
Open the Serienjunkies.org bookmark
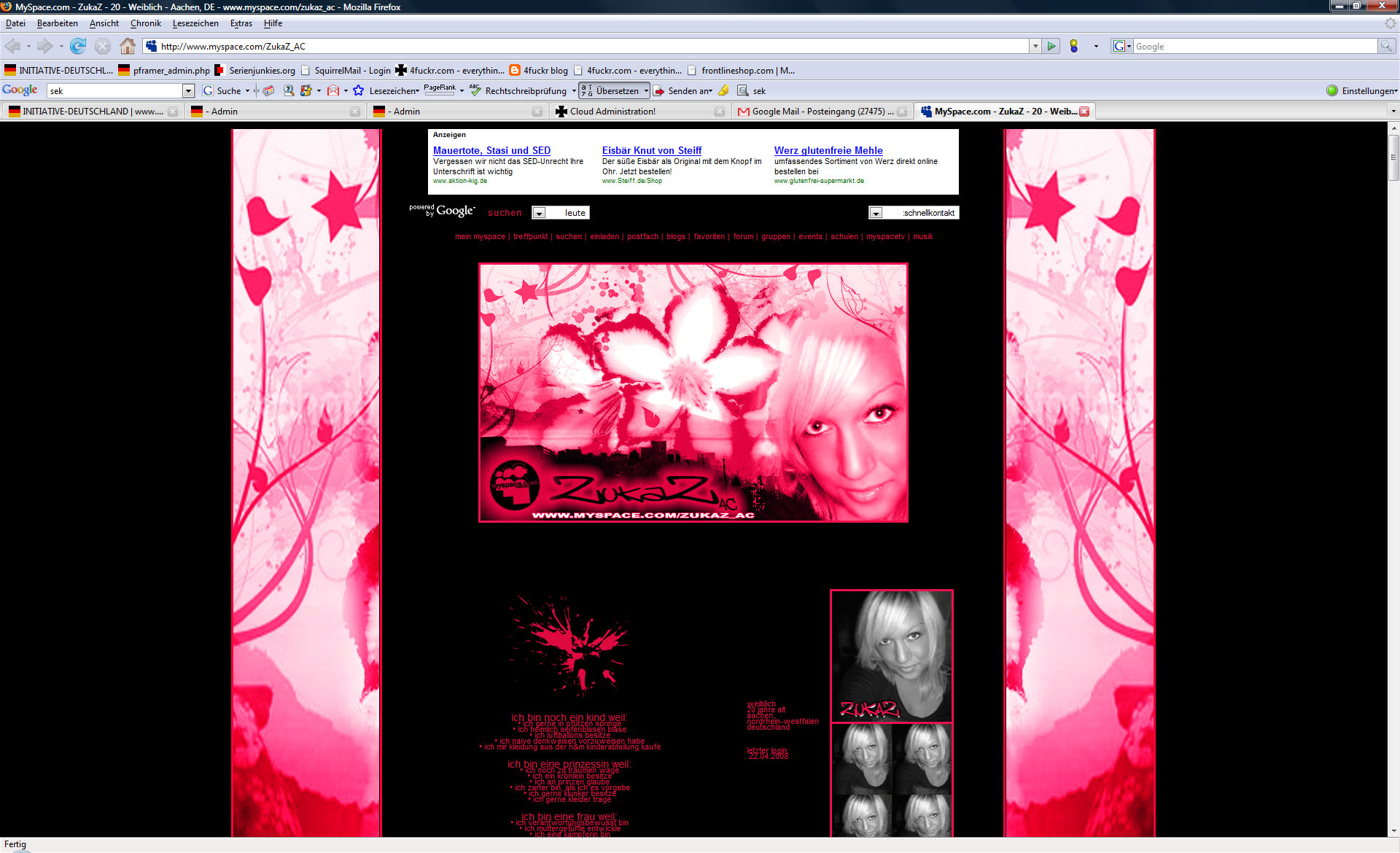[255, 70]
